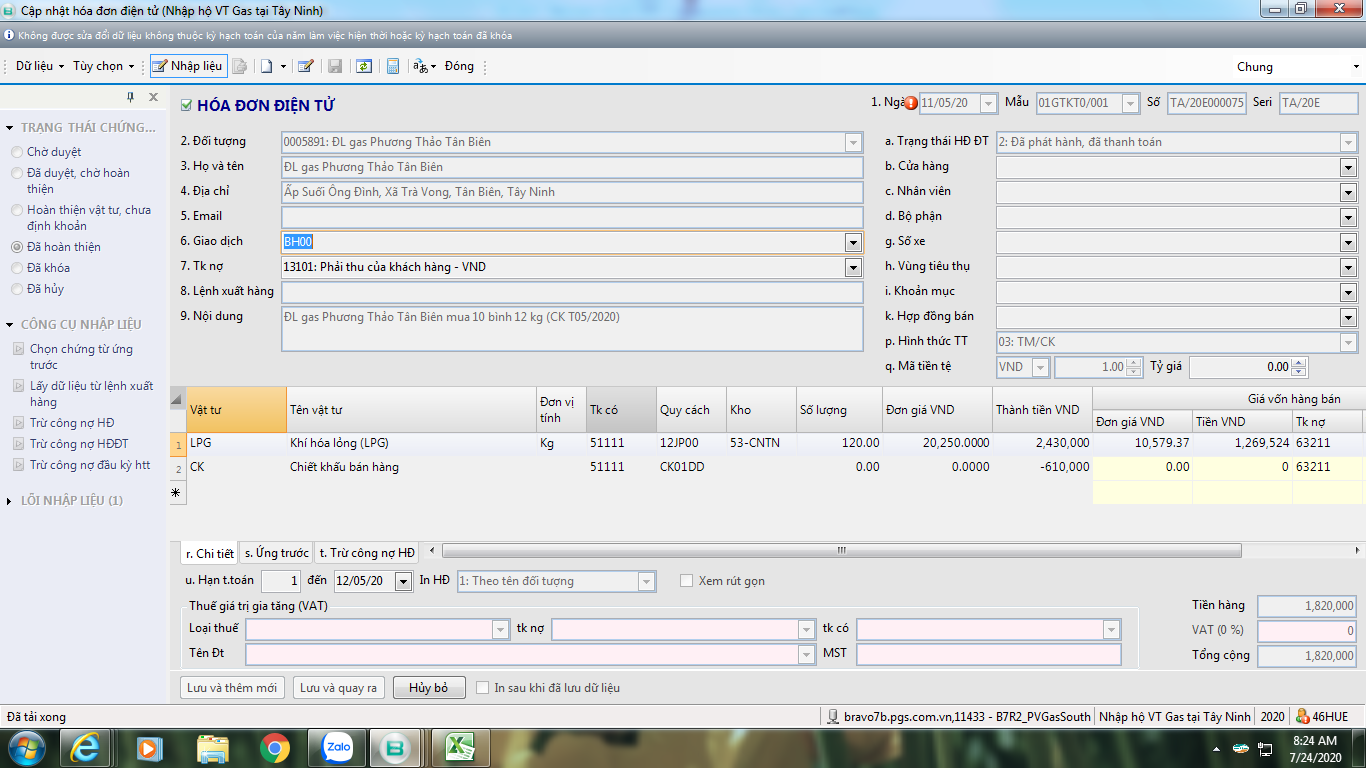Click the new document icon in toolbar
The image size is (1366, 768).
(266, 66)
